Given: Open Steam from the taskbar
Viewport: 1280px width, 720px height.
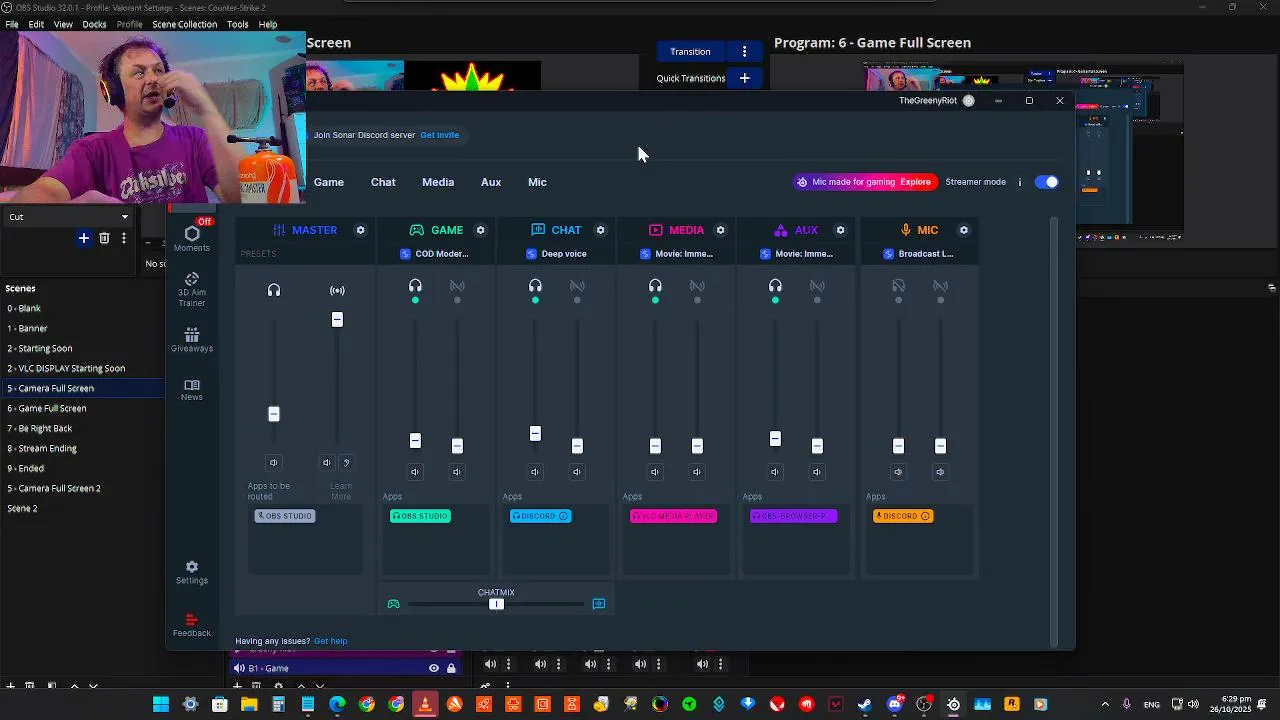Looking at the screenshot, I should 865,704.
